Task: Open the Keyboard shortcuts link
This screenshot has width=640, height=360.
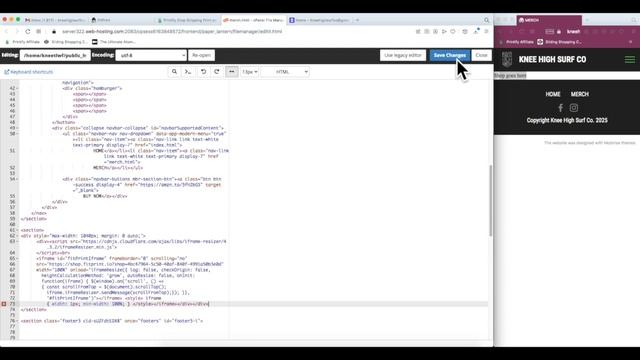Action: tap(29, 72)
